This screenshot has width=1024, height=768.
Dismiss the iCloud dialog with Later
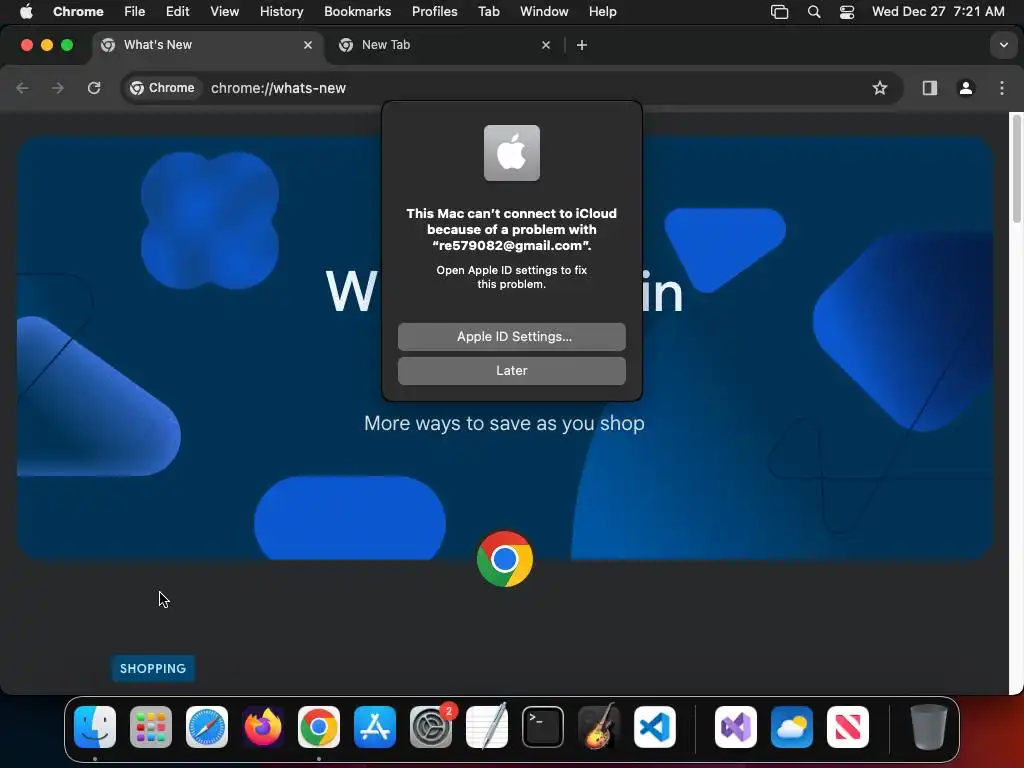[x=511, y=370]
